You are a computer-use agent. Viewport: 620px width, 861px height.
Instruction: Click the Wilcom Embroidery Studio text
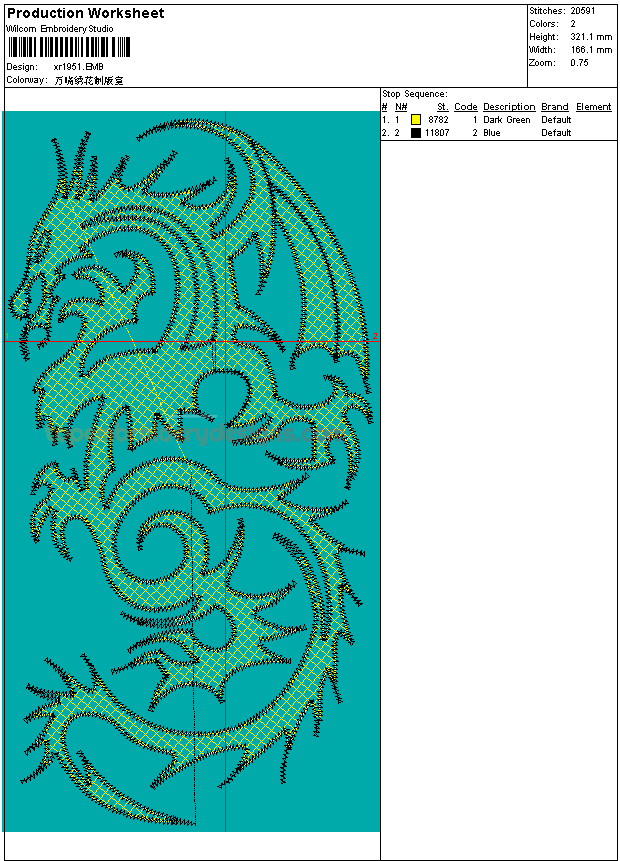pyautogui.click(x=60, y=29)
